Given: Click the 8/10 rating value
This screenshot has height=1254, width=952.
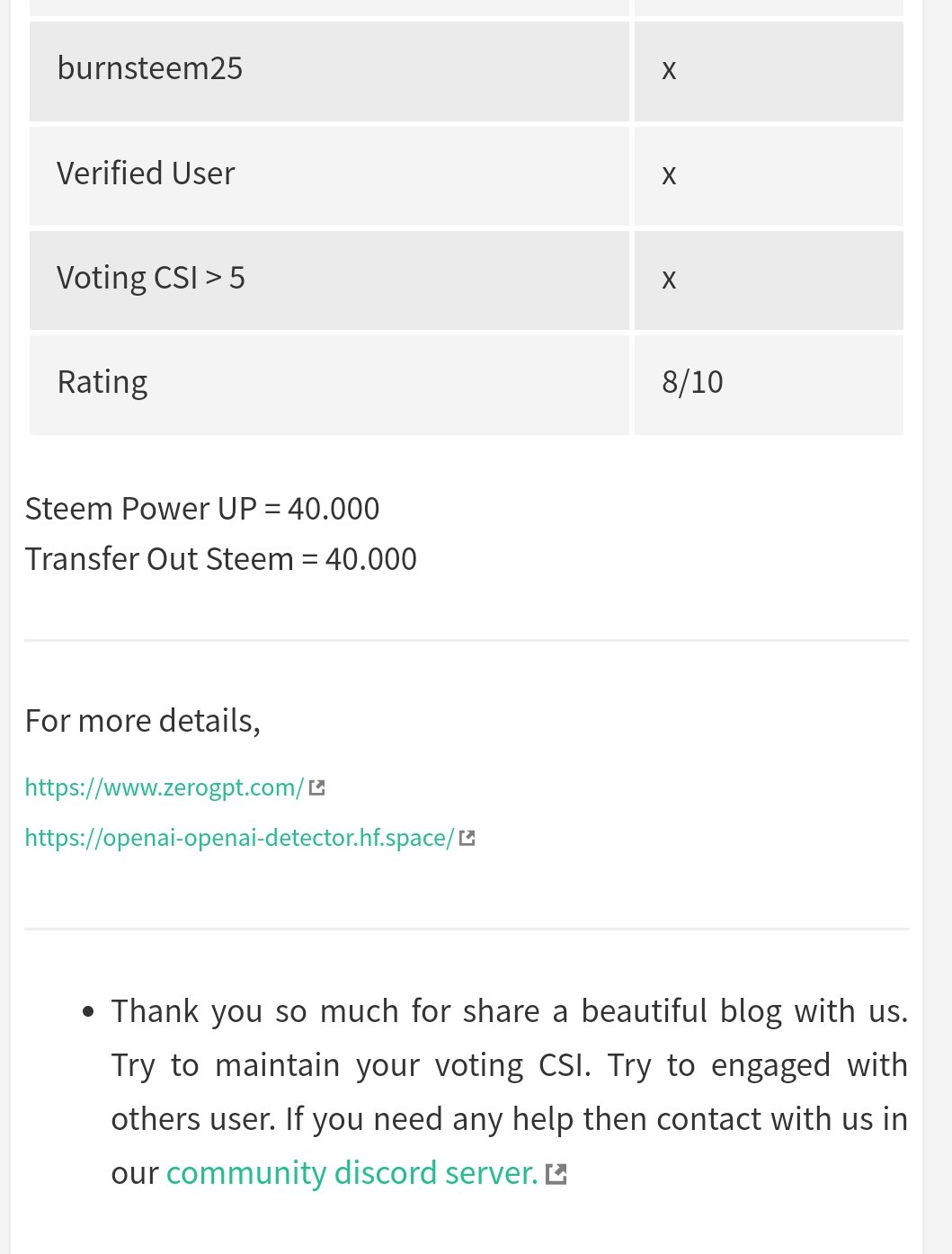Looking at the screenshot, I should click(692, 382).
